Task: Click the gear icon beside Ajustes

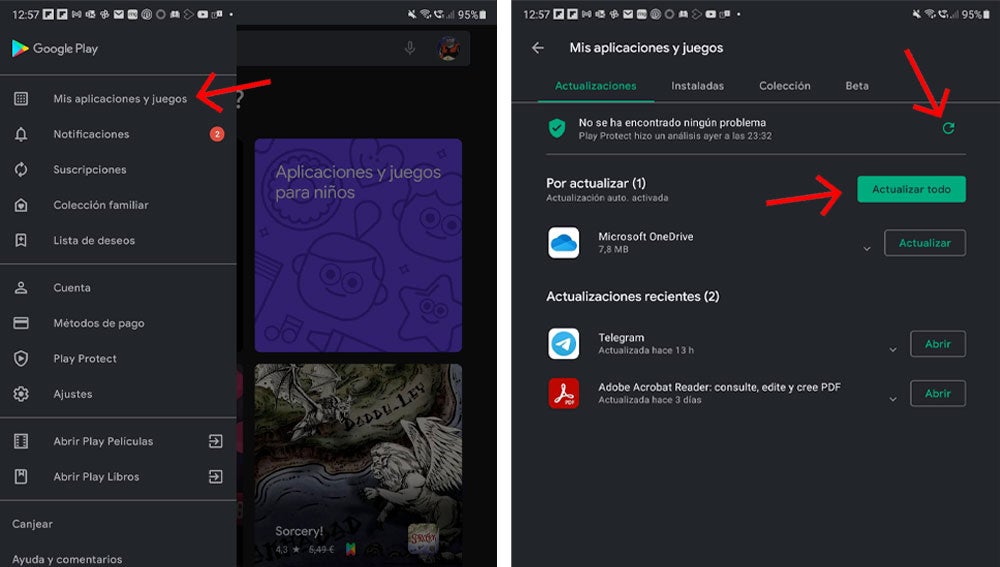Action: click(21, 394)
